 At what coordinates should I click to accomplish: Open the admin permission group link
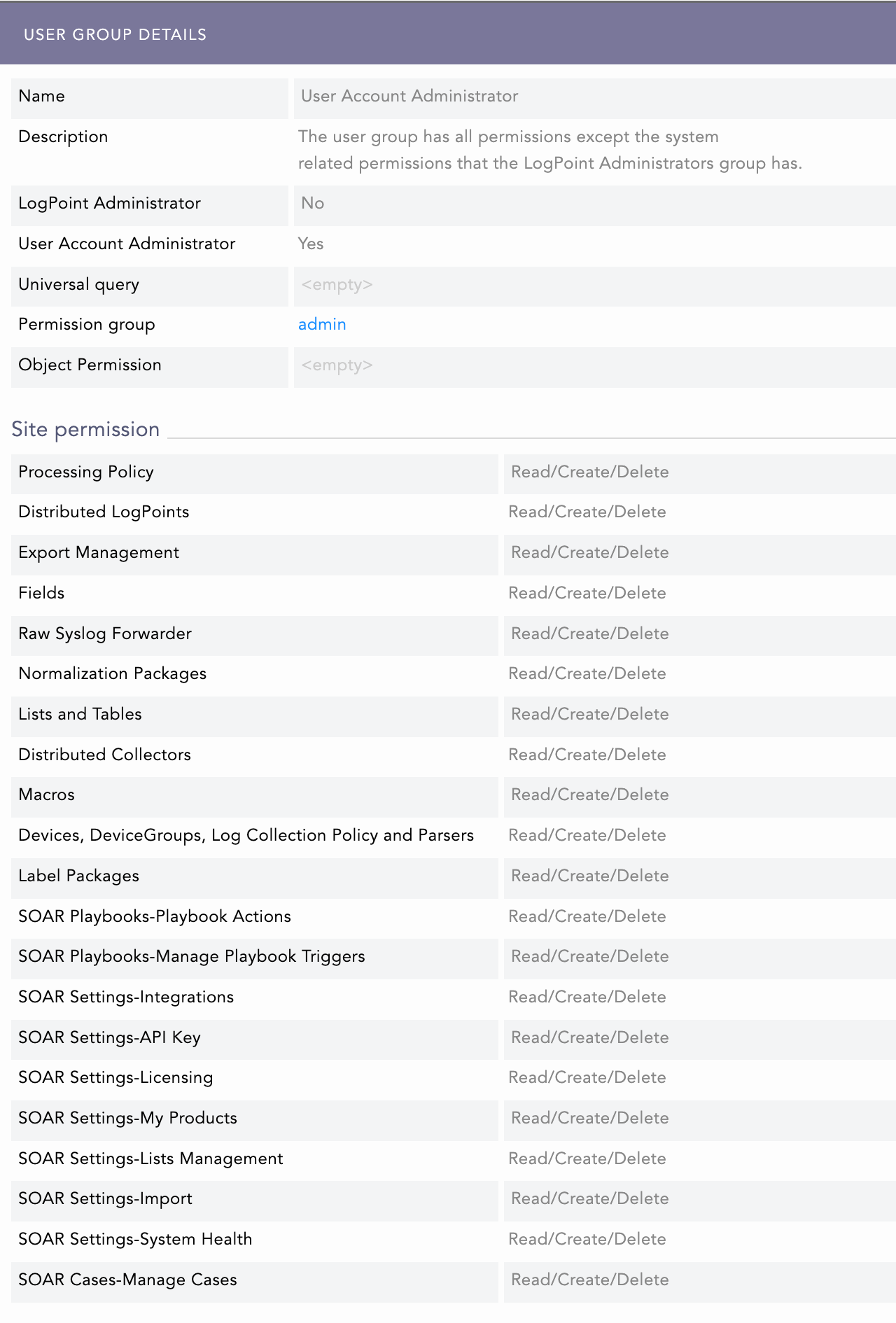click(x=322, y=324)
